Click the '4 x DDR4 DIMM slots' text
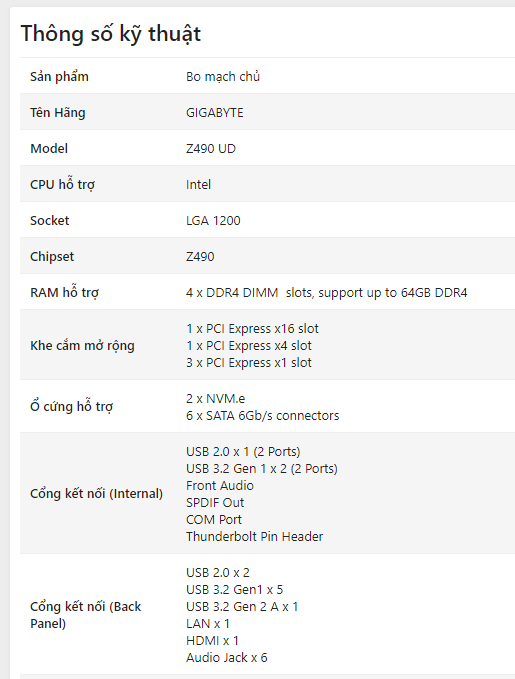Viewport: 515px width, 679px height. (x=249, y=293)
